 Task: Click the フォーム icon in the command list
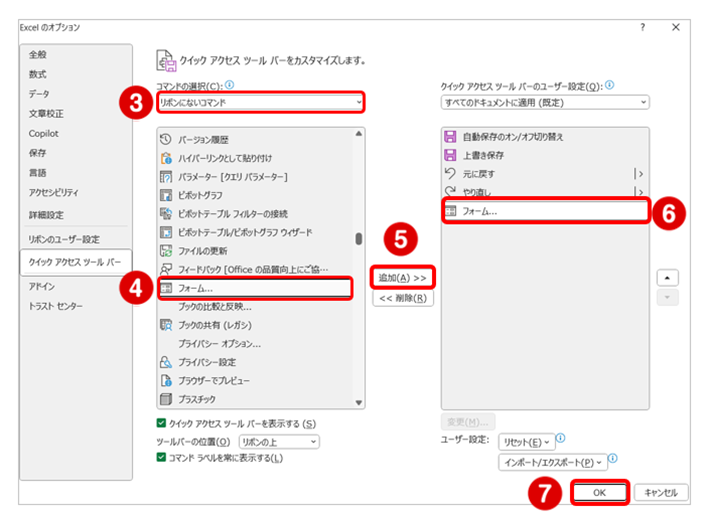(x=166, y=288)
